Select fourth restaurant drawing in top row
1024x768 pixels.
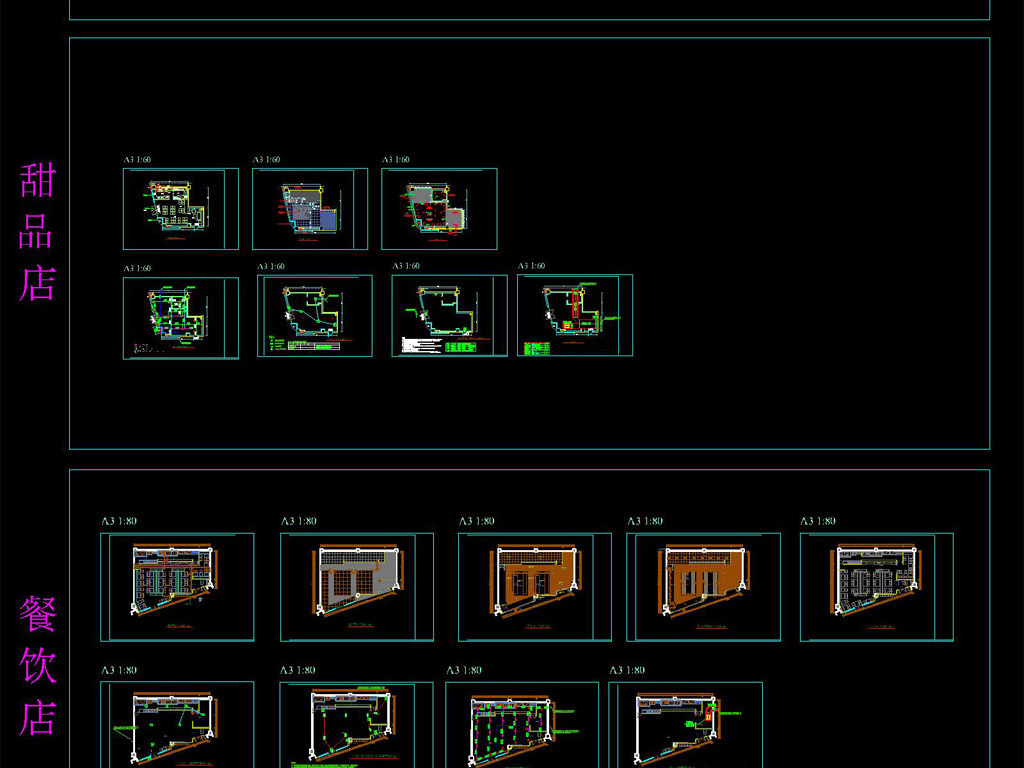click(x=702, y=586)
